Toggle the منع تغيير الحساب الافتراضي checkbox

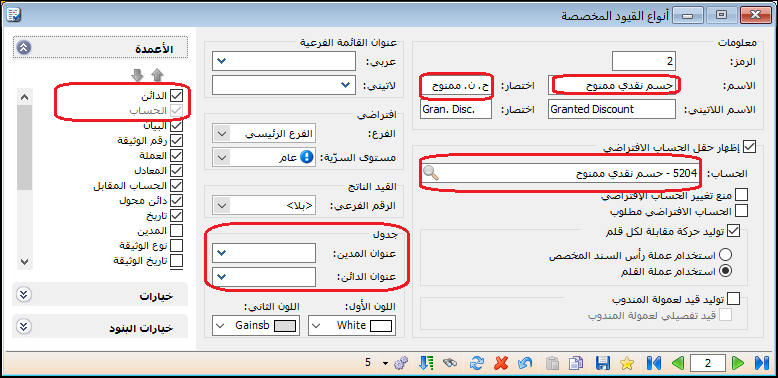click(742, 195)
